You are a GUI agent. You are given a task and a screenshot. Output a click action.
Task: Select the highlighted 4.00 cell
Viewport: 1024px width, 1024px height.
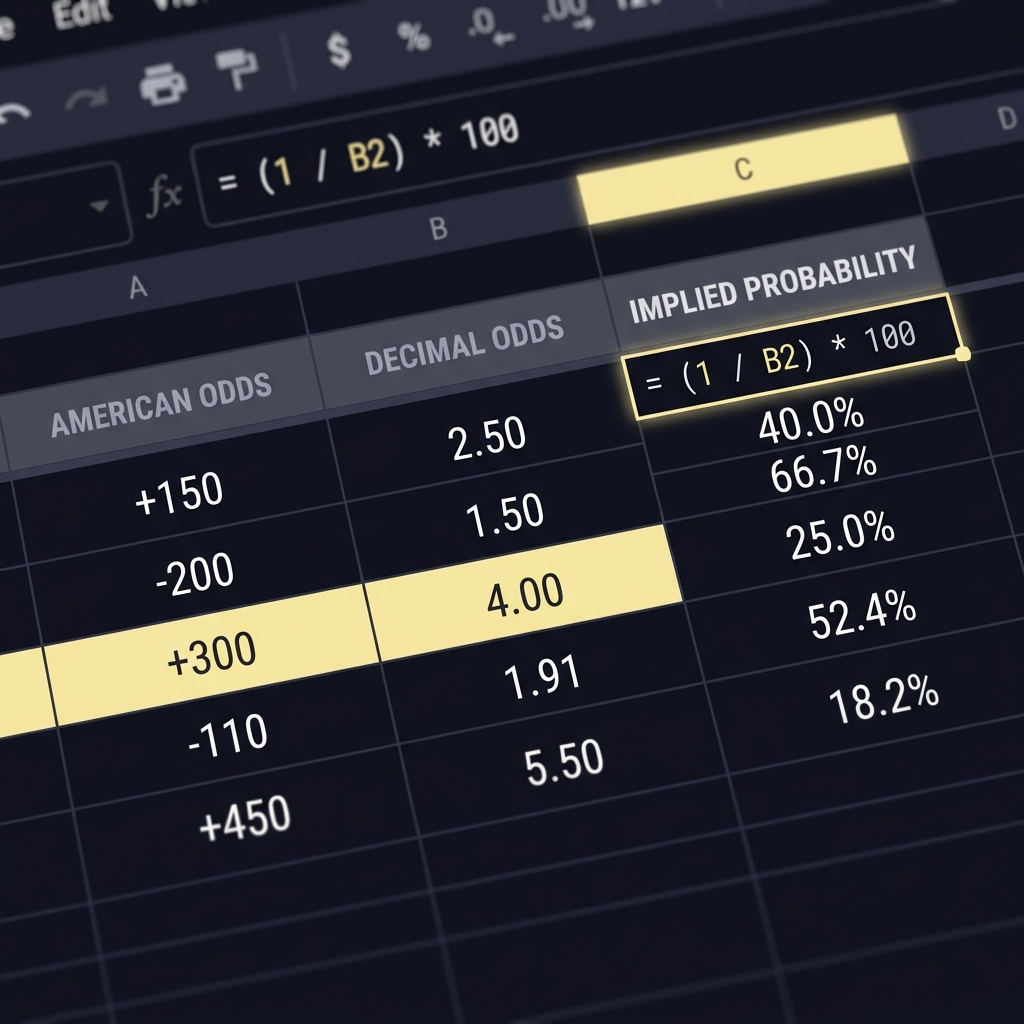click(x=524, y=594)
